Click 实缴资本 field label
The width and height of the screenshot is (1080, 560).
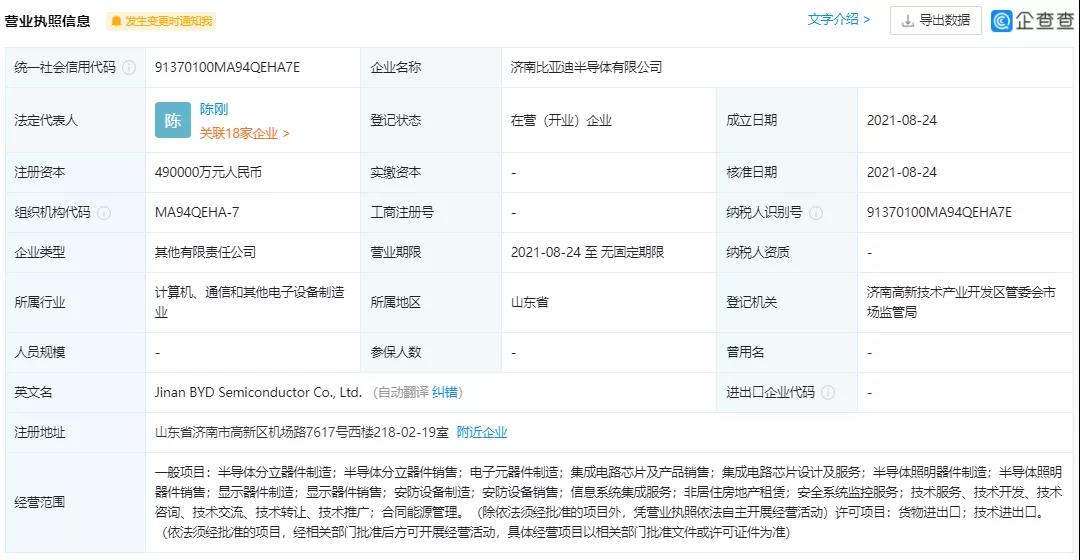[x=395, y=173]
